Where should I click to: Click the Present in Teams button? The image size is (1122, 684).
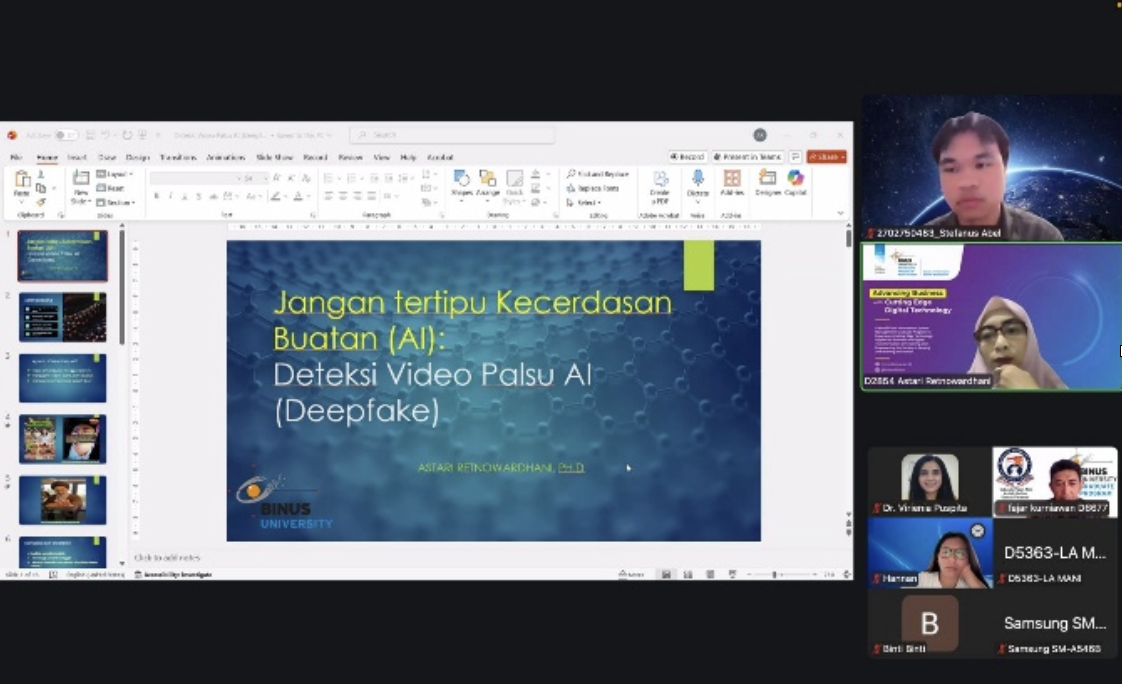tap(747, 157)
